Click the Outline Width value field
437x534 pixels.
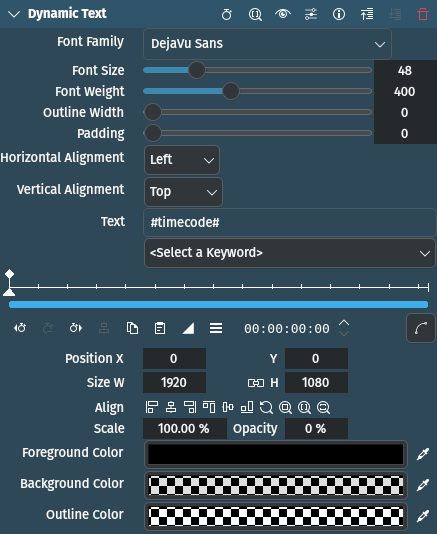[x=405, y=112]
